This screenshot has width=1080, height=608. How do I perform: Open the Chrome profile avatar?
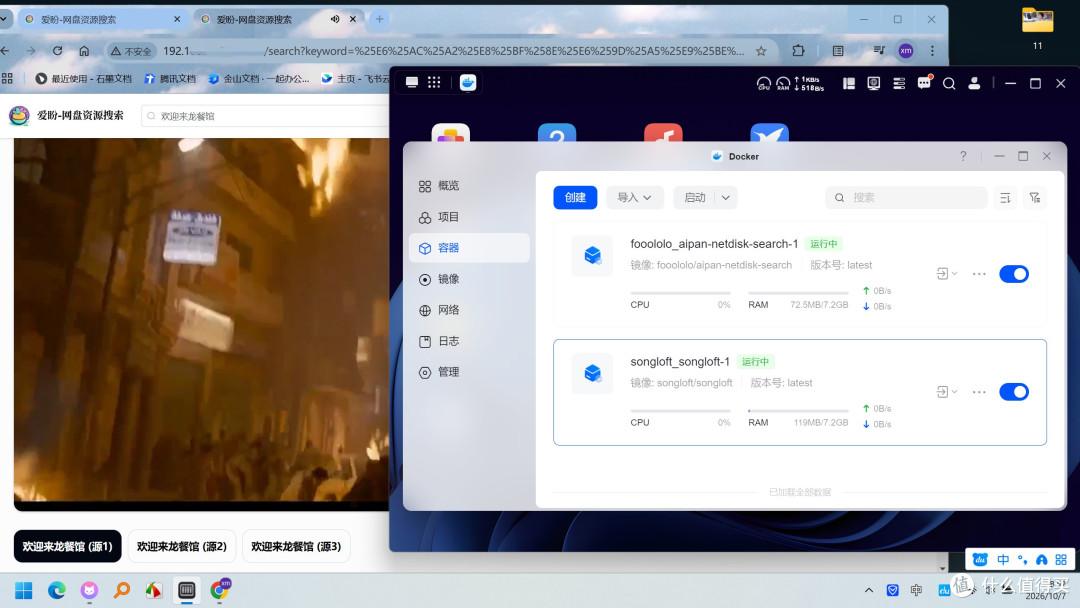906,51
